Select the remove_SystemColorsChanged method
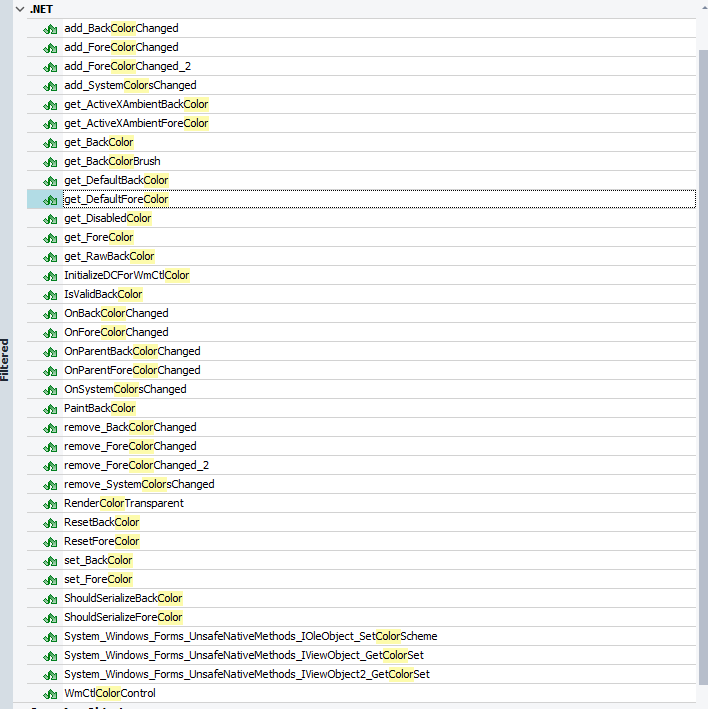 click(361, 484)
